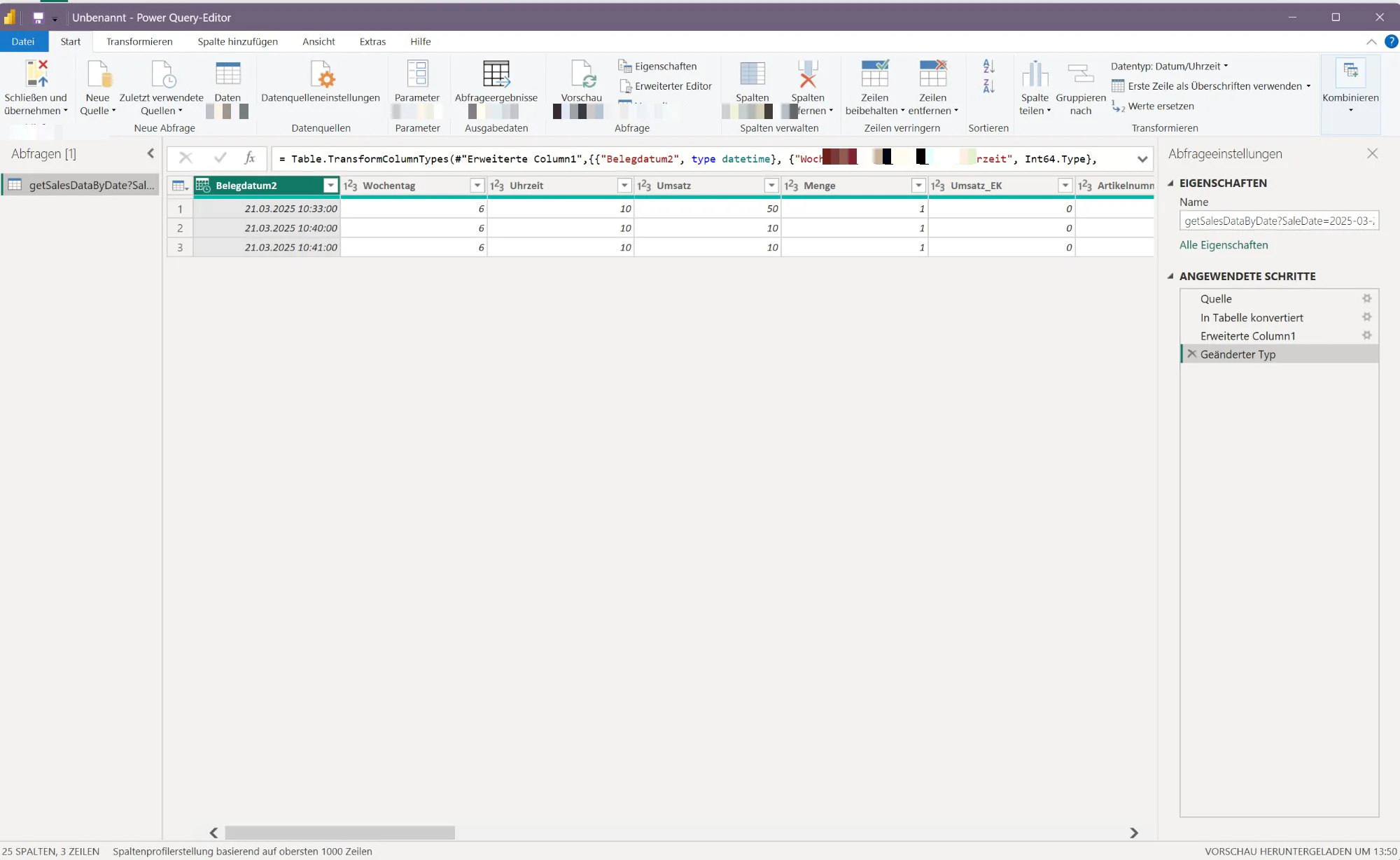Open settings gear for Erweiterte Column1 step
Image resolution: width=1400 pixels, height=860 pixels.
coord(1366,335)
